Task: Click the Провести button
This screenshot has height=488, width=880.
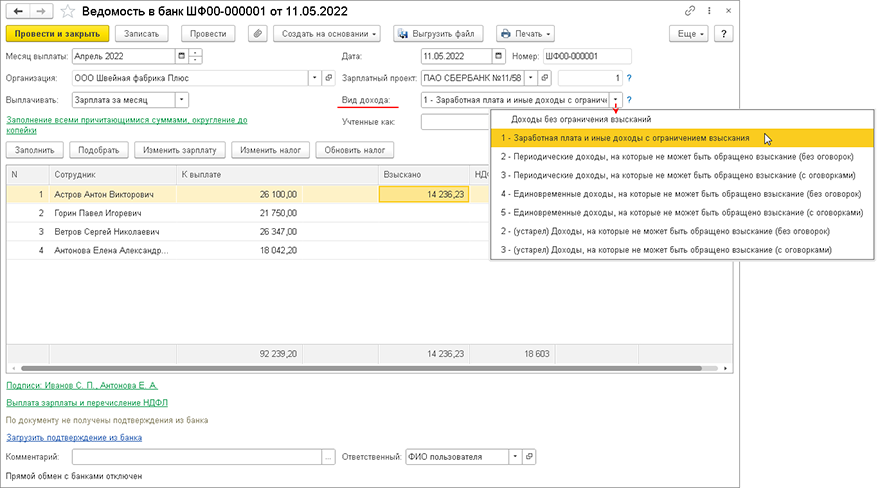Action: click(208, 34)
